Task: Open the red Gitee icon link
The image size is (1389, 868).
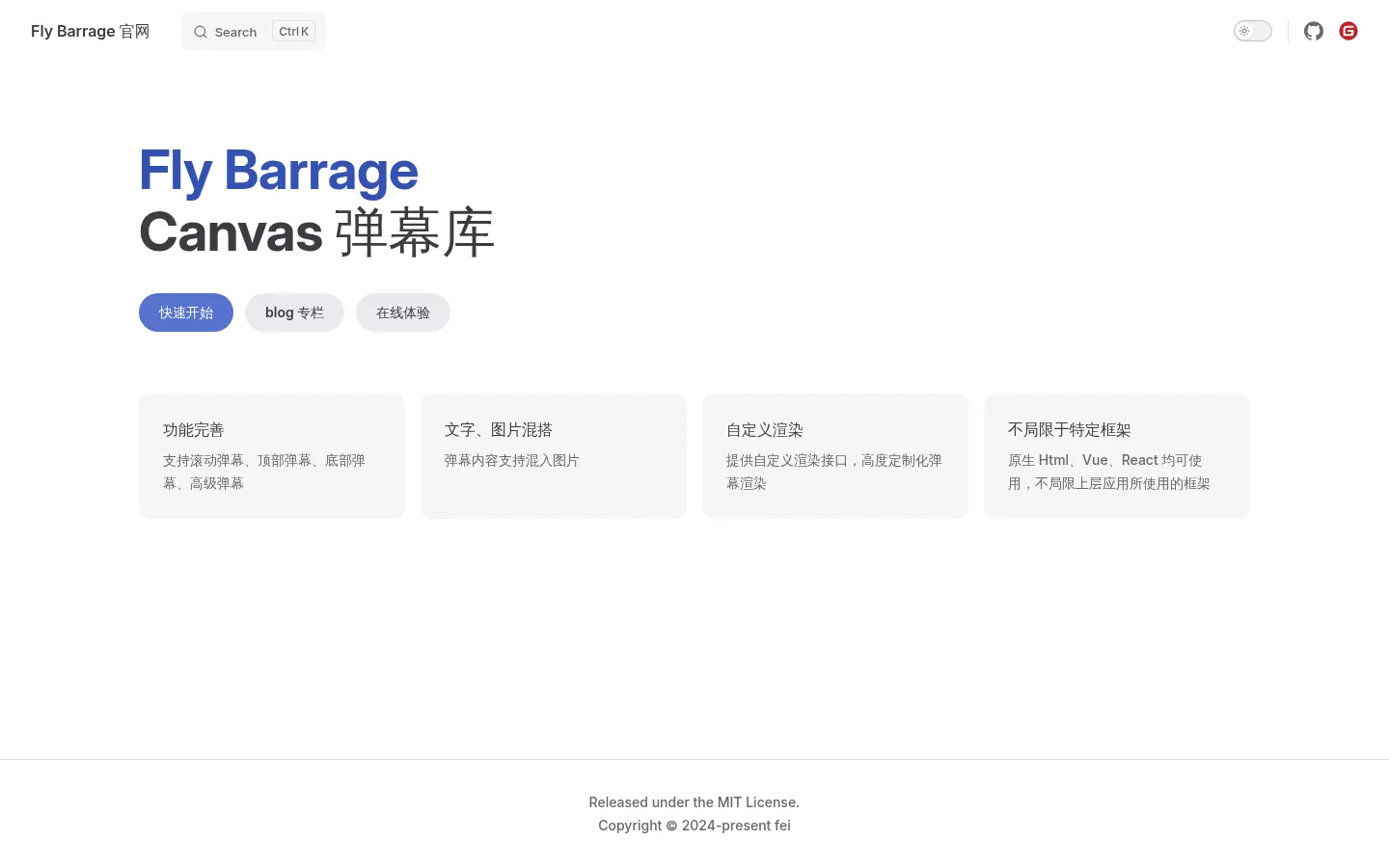Action: [x=1348, y=31]
